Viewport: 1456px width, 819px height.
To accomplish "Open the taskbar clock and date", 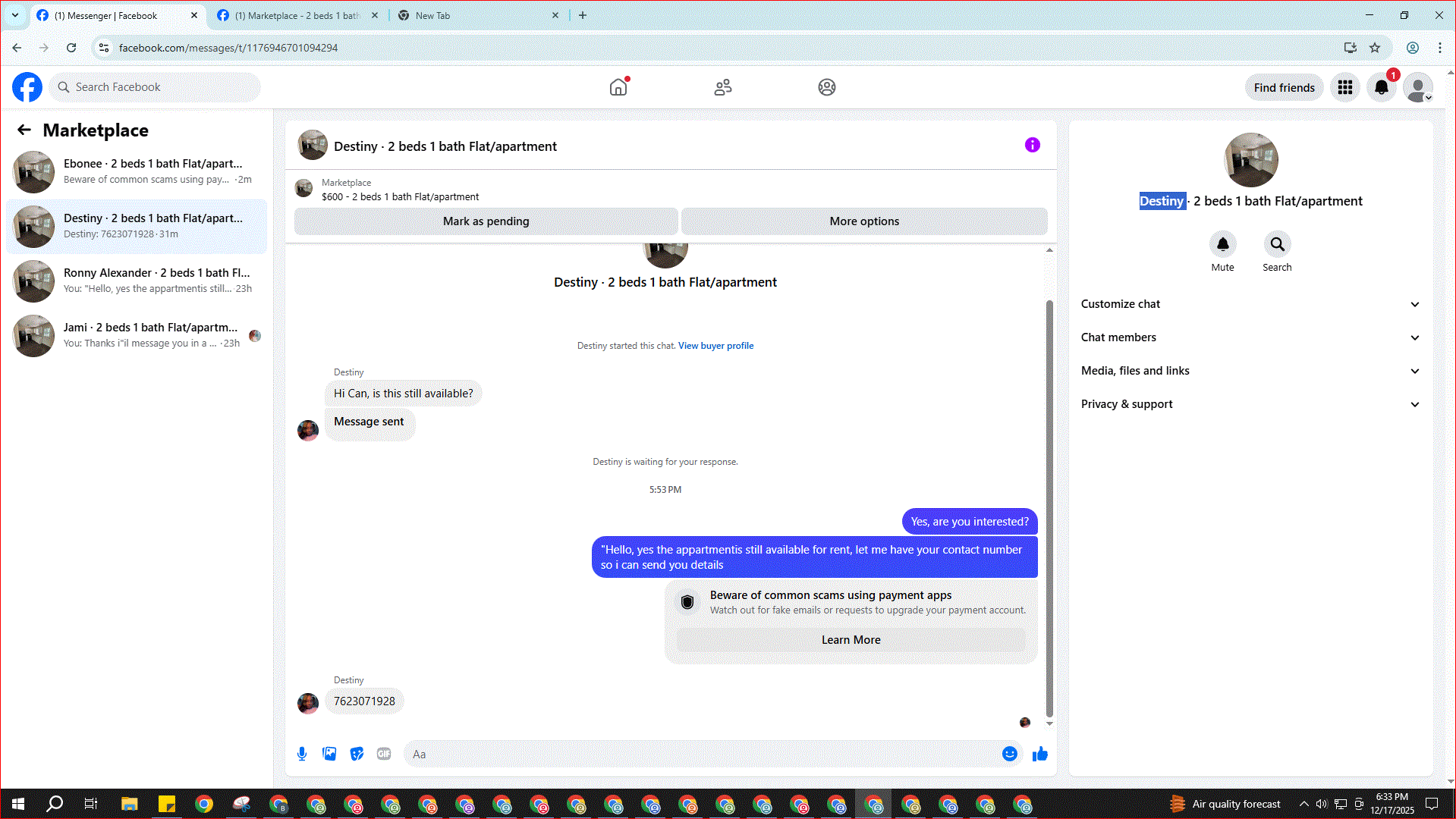I will click(1392, 804).
